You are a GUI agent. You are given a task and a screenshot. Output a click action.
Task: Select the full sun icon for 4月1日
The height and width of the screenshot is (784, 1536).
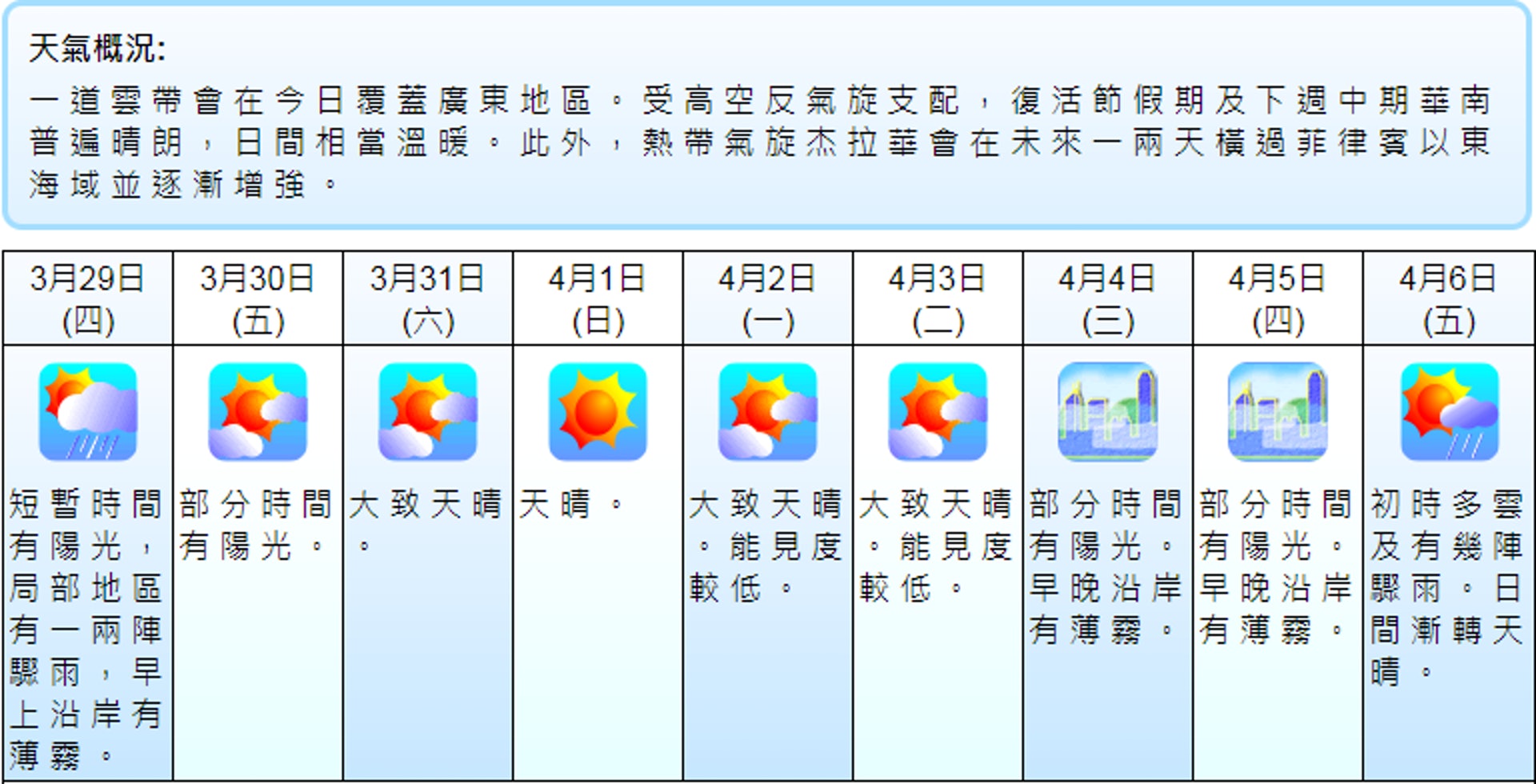(x=598, y=412)
